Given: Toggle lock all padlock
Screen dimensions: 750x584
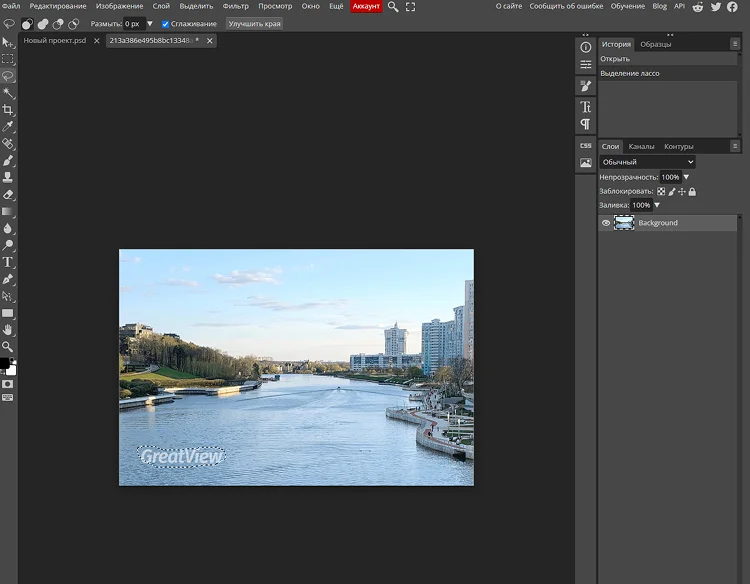Looking at the screenshot, I should coord(692,191).
